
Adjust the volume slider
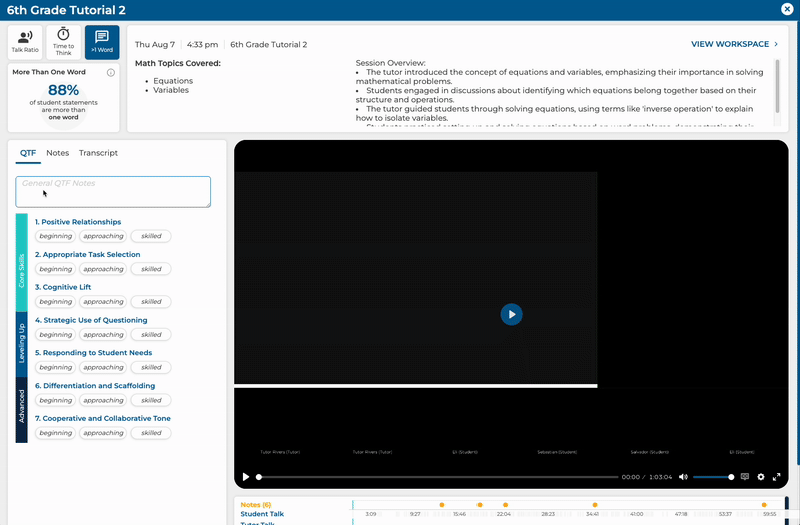click(x=713, y=477)
